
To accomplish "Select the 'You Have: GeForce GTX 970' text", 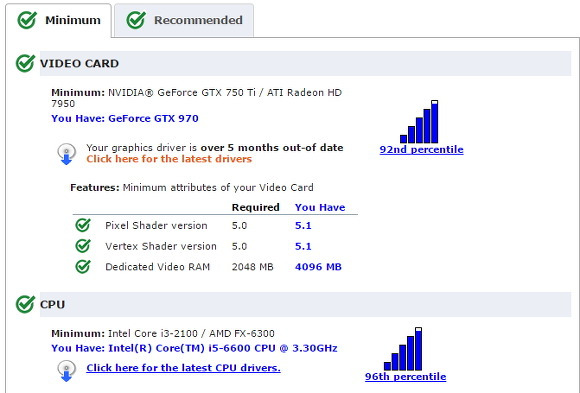I will (x=125, y=118).
